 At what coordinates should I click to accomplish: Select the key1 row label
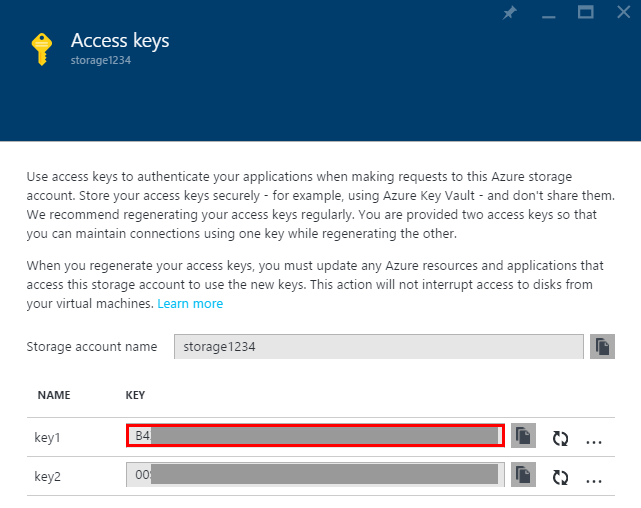point(47,438)
